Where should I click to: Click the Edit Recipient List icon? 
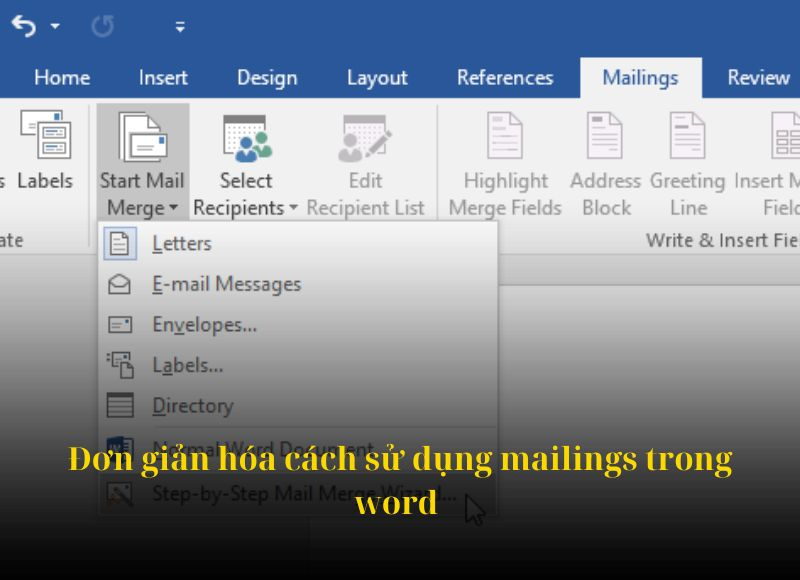(x=365, y=138)
